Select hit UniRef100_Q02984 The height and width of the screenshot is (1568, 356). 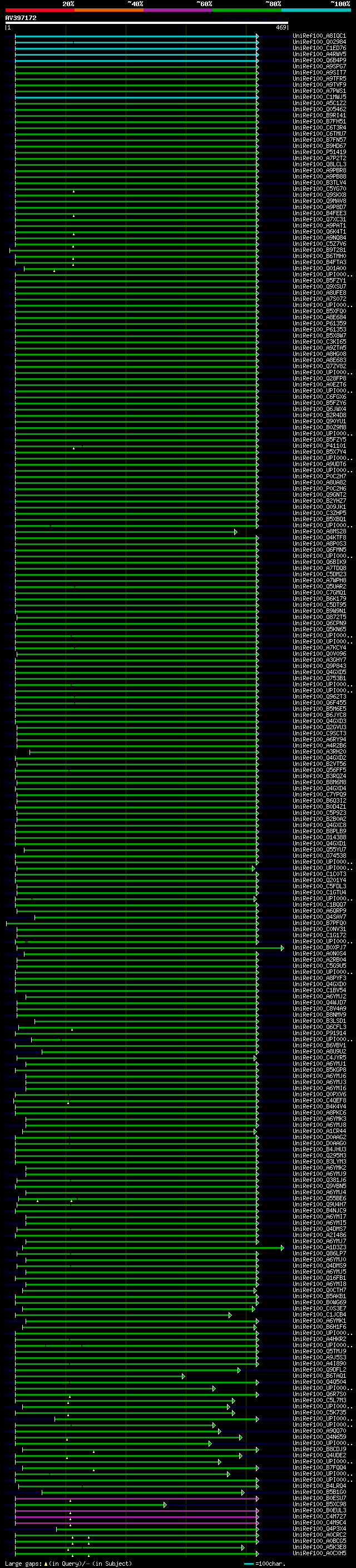click(x=137, y=43)
